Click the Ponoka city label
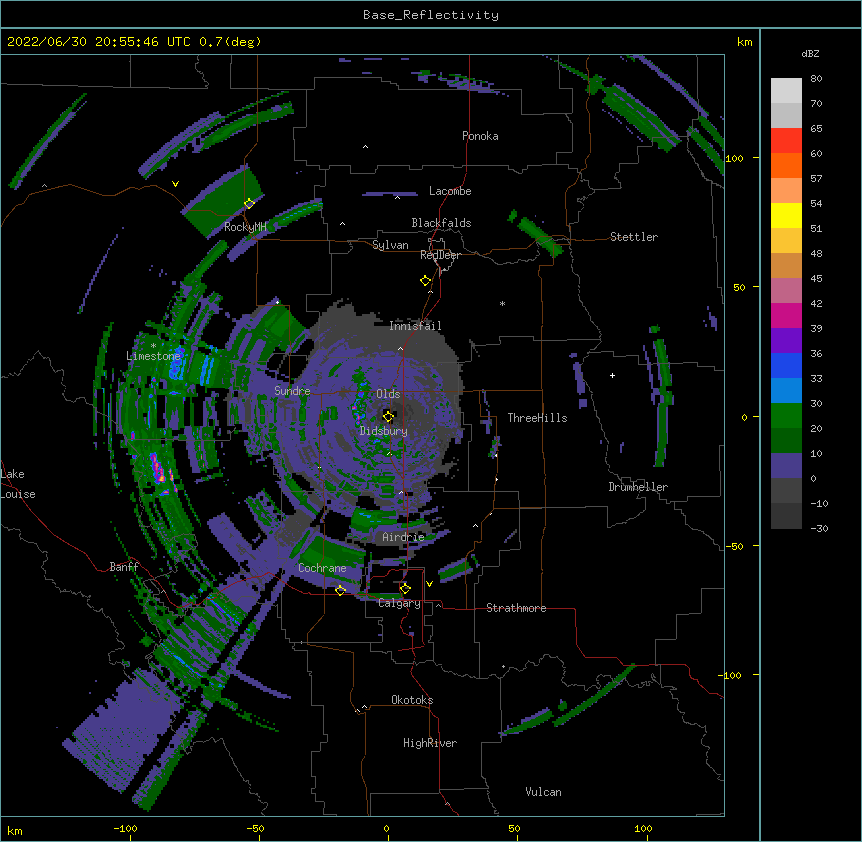 click(480, 136)
